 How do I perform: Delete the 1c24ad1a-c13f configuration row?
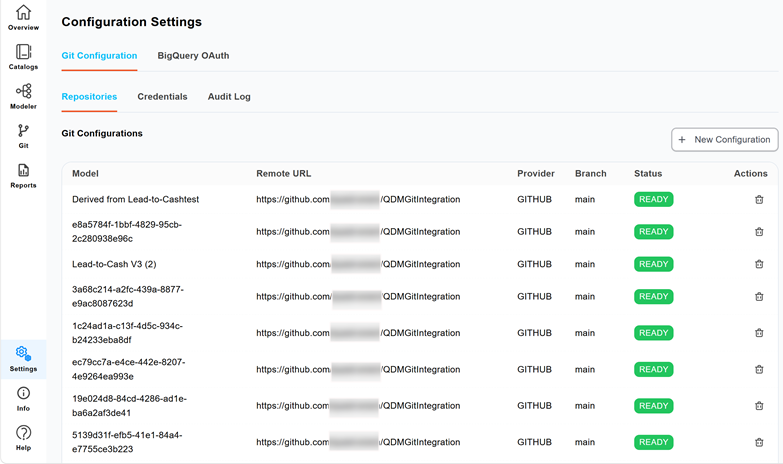[759, 333]
